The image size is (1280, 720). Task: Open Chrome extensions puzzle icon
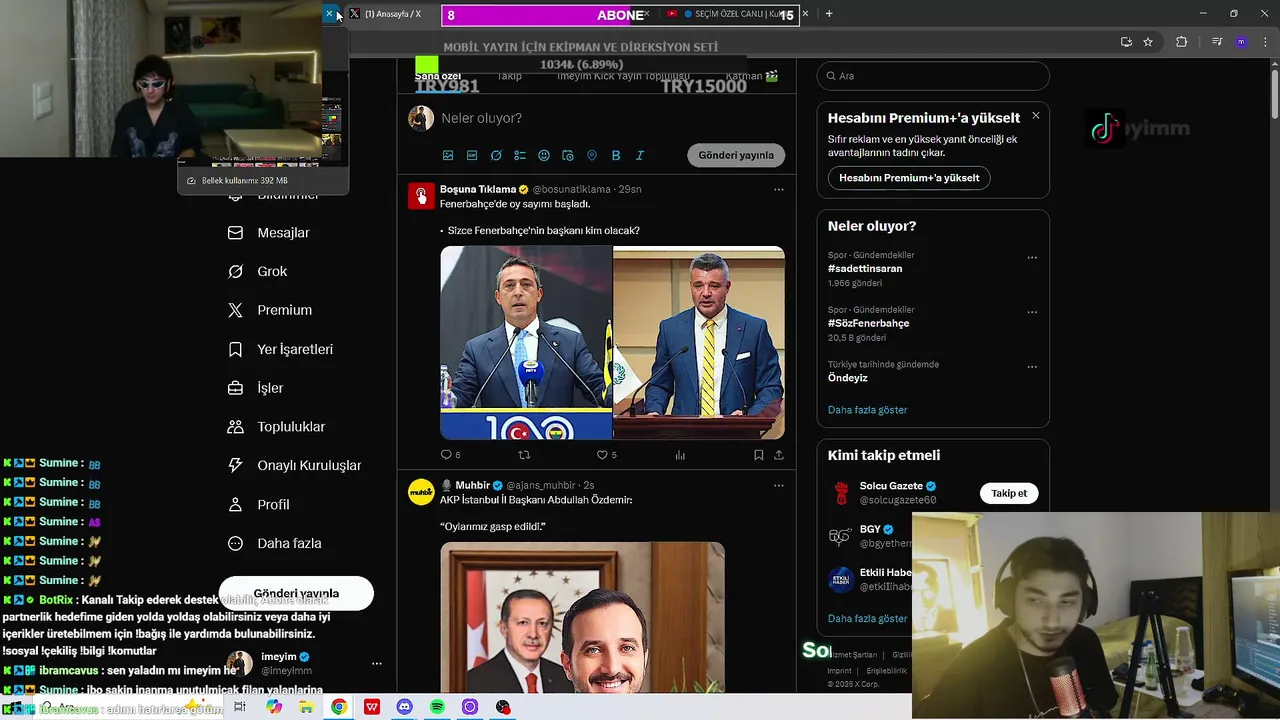point(1182,42)
